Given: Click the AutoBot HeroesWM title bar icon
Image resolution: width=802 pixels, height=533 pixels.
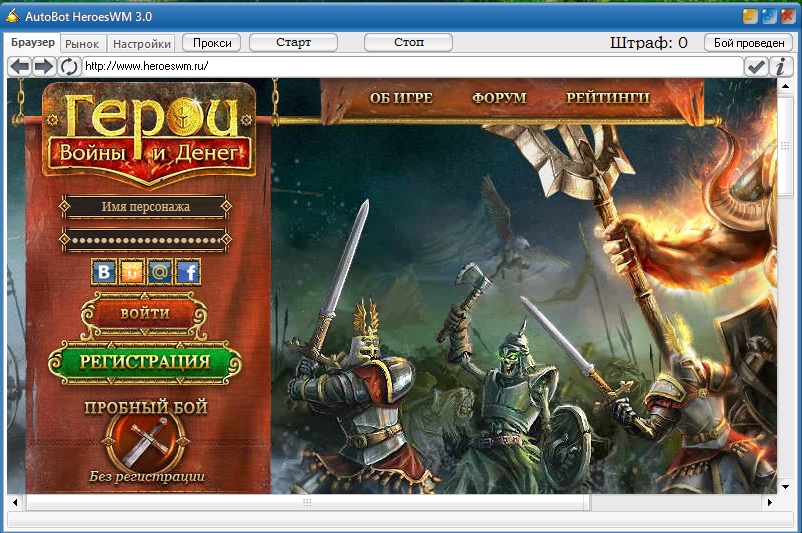Looking at the screenshot, I should point(13,16).
